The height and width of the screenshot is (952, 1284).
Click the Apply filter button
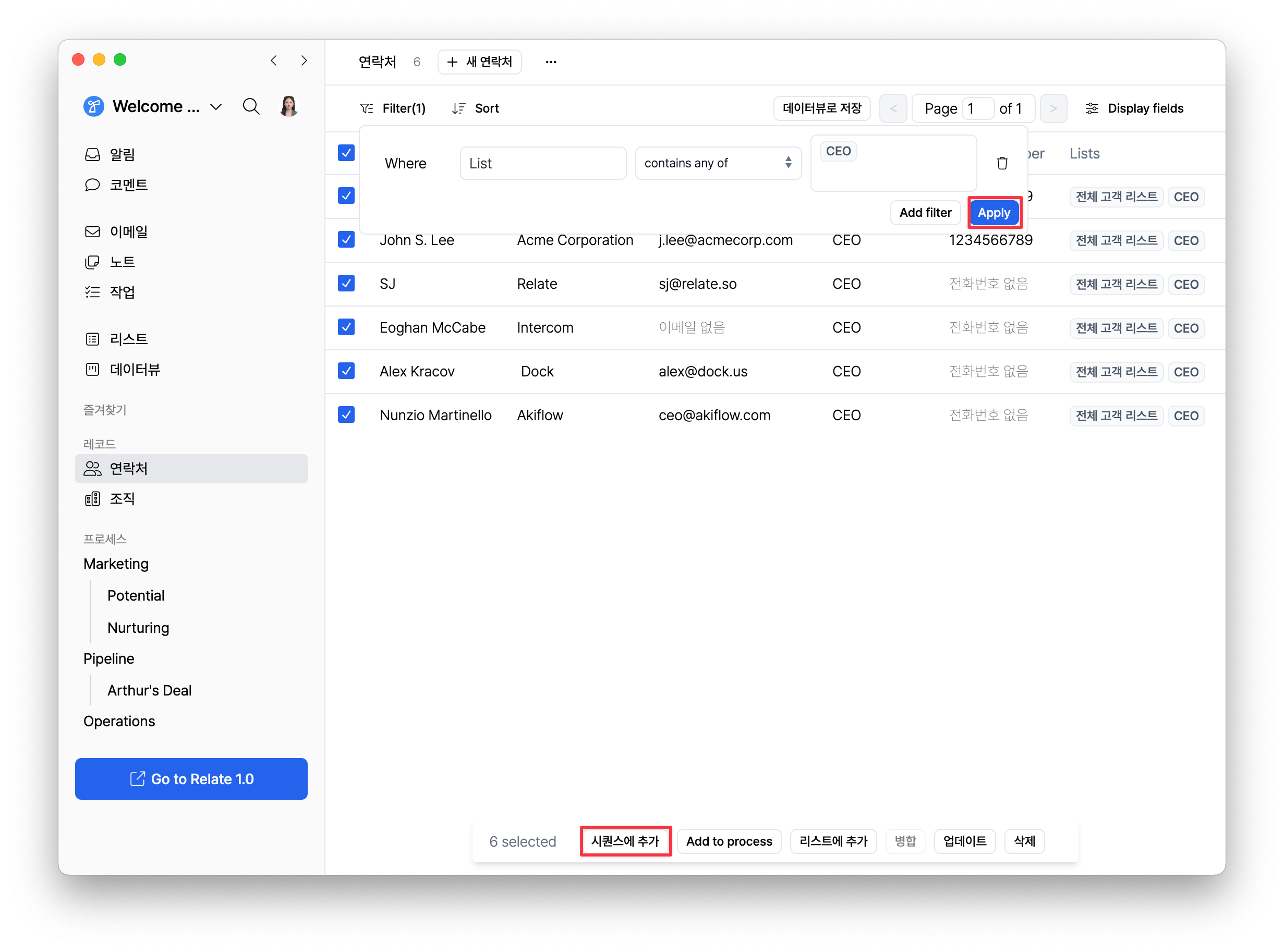pyautogui.click(x=994, y=213)
